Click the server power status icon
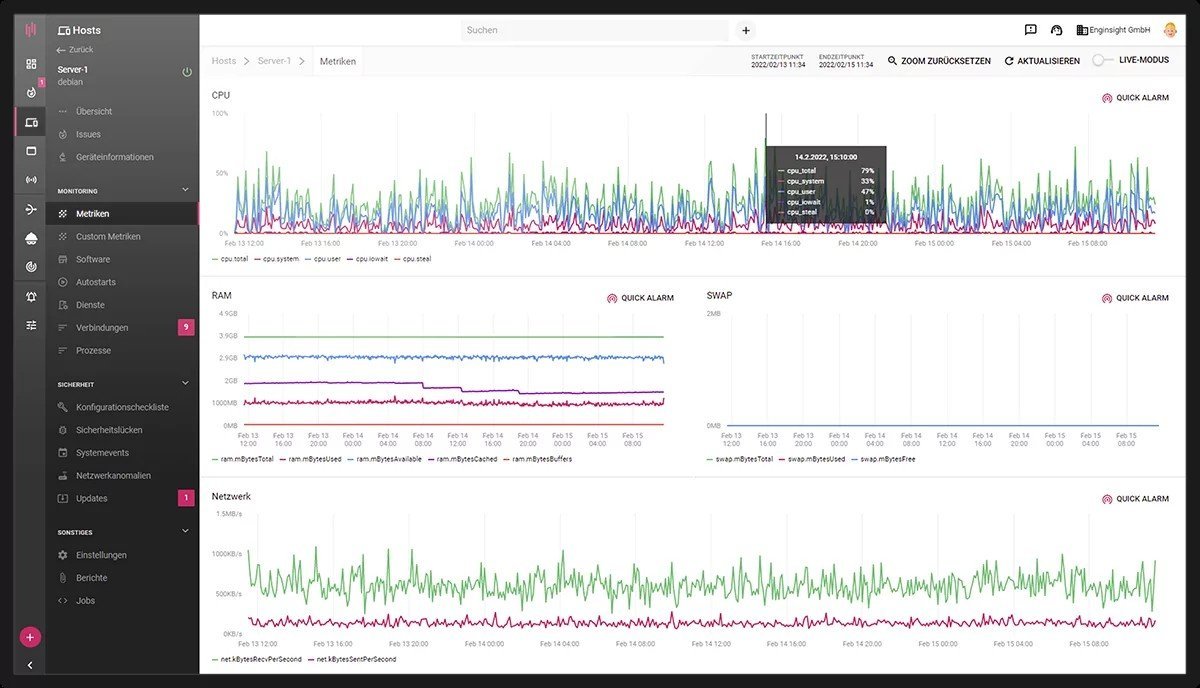This screenshot has height=688, width=1200. pyautogui.click(x=186, y=72)
